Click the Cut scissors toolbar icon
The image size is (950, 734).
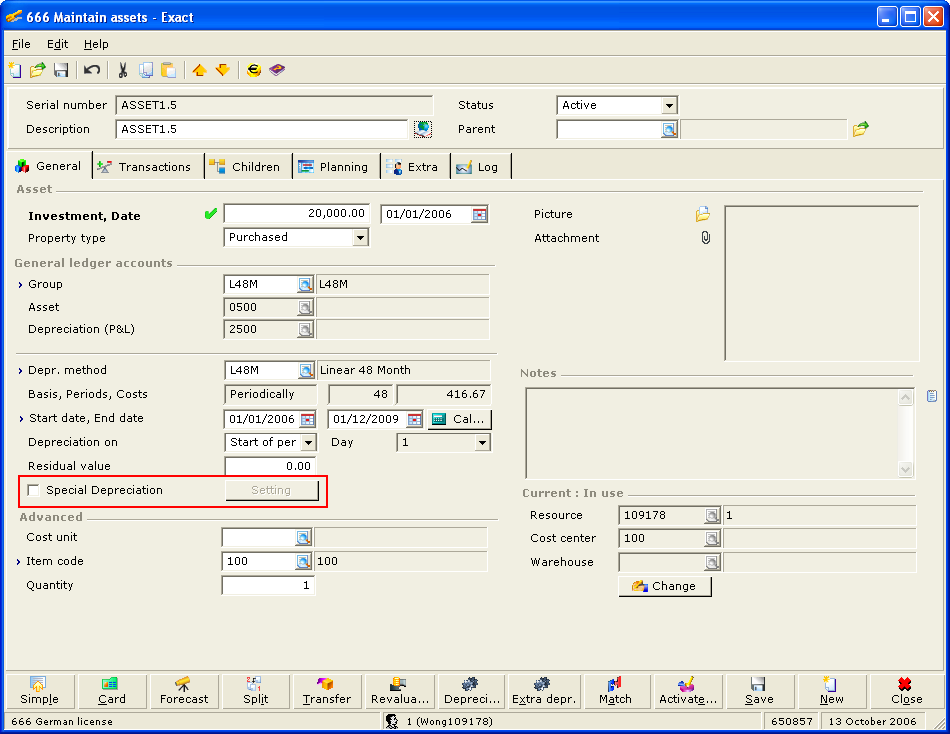pos(122,70)
